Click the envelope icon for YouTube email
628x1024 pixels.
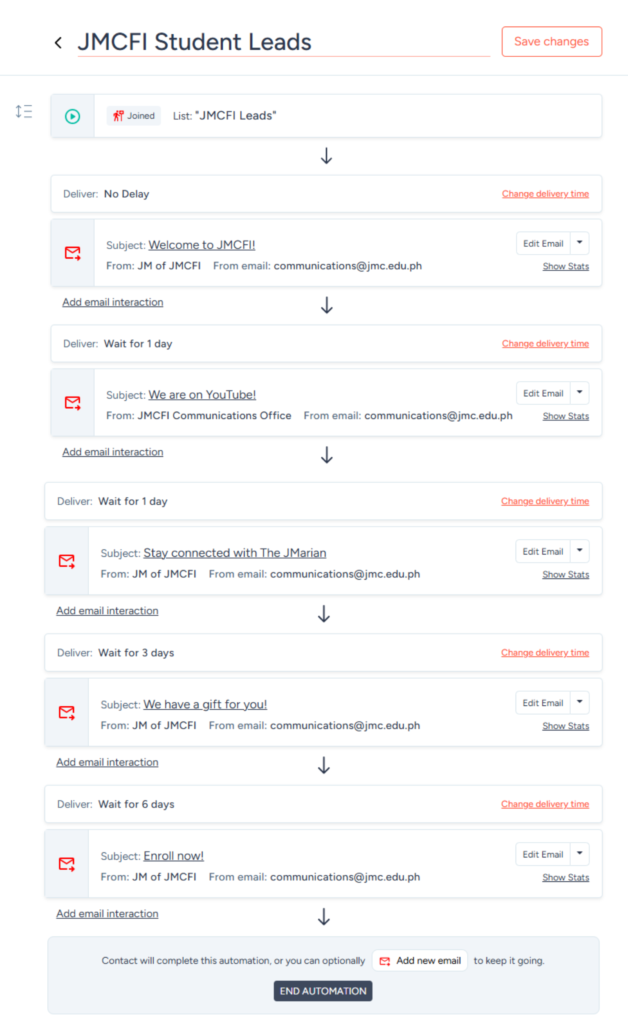point(72,403)
